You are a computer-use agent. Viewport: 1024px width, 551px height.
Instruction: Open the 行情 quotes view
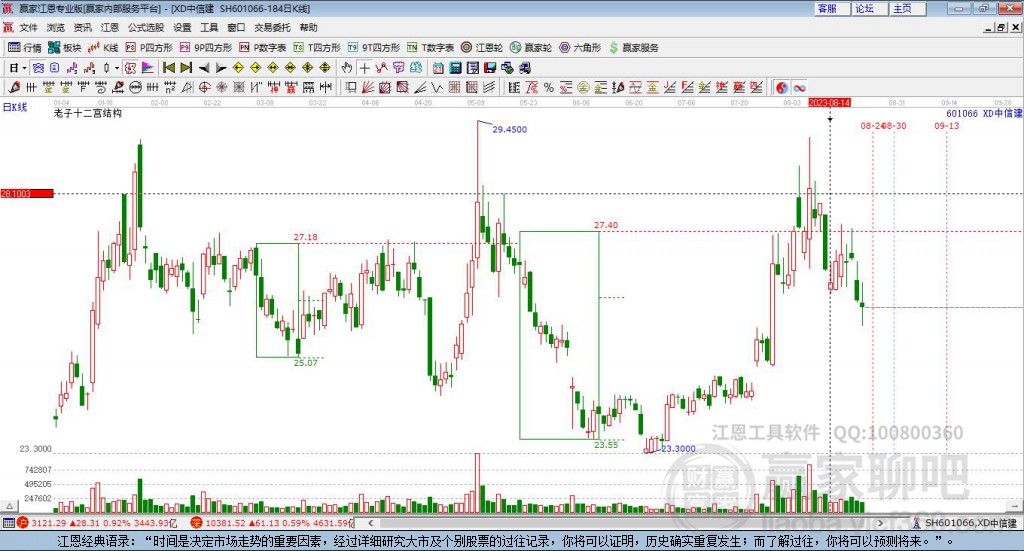pyautogui.click(x=25, y=48)
